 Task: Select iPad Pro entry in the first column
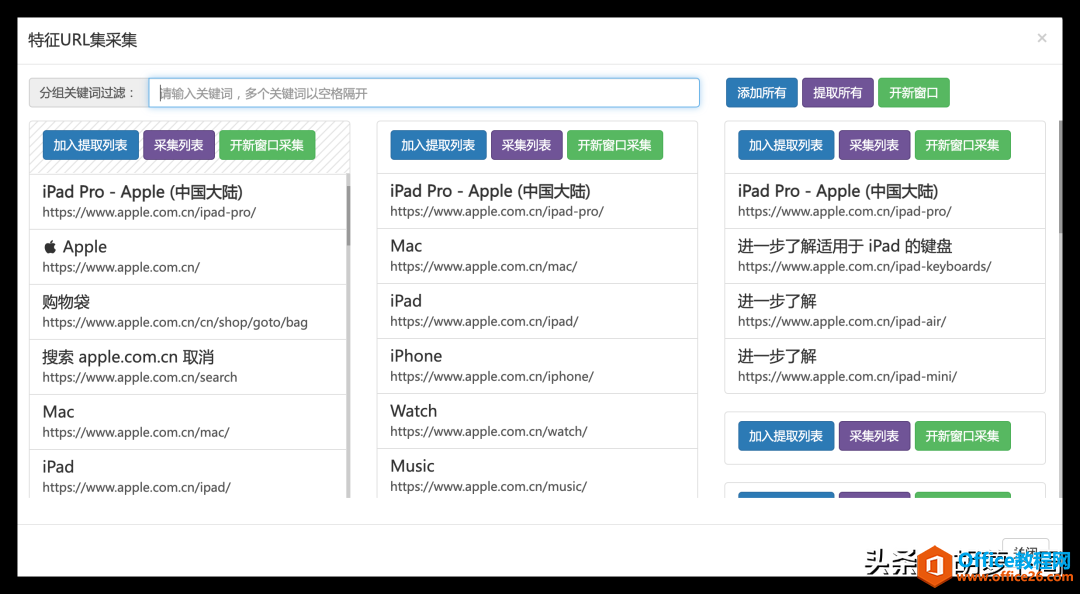click(x=187, y=201)
